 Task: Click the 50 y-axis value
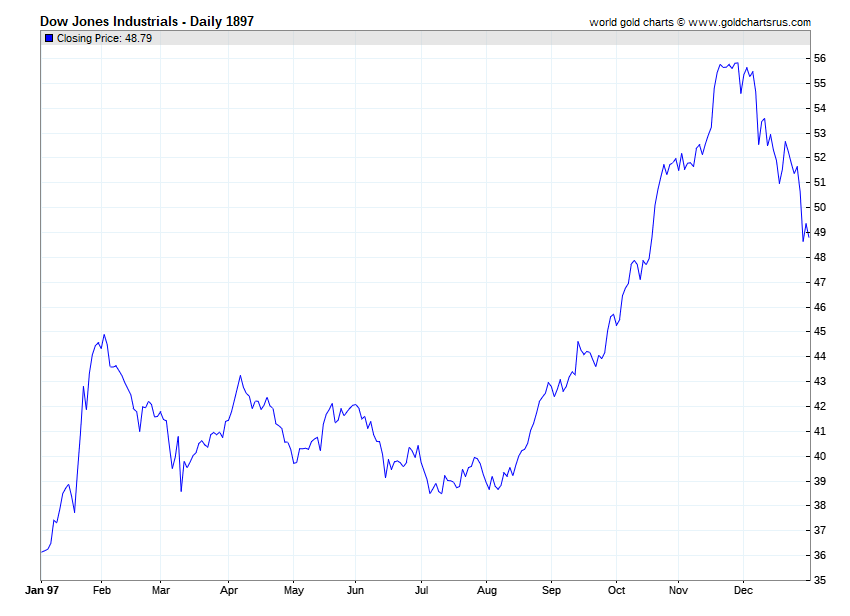point(820,207)
